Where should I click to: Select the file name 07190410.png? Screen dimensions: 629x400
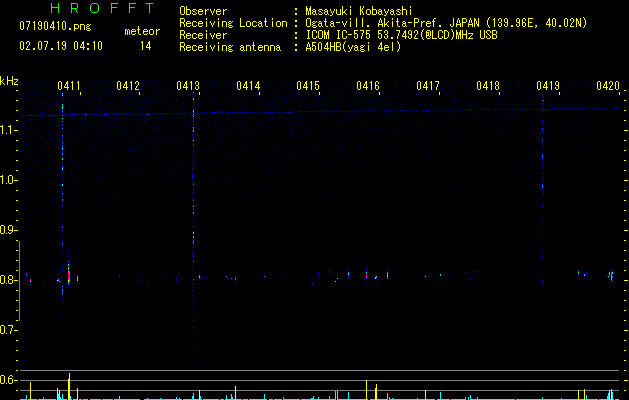tap(55, 26)
